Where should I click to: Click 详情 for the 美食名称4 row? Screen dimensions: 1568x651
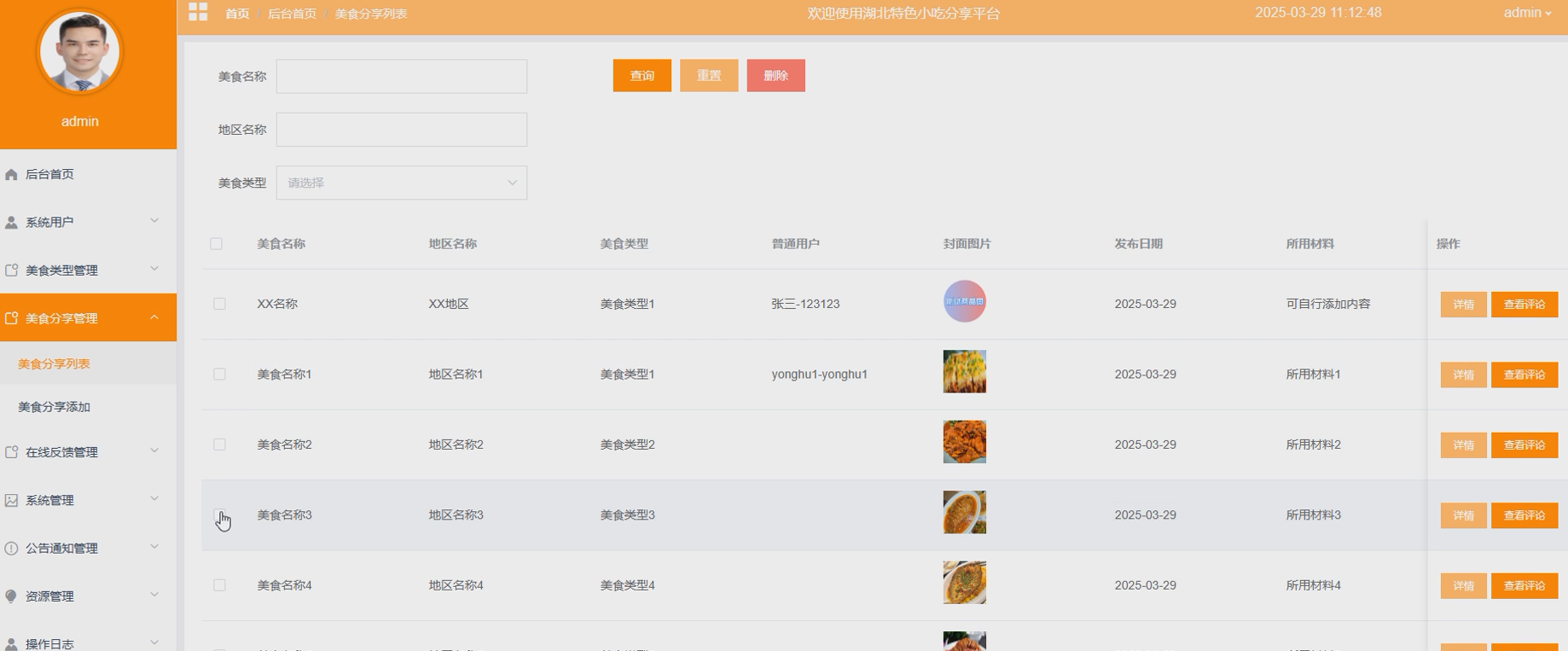pyautogui.click(x=1463, y=586)
